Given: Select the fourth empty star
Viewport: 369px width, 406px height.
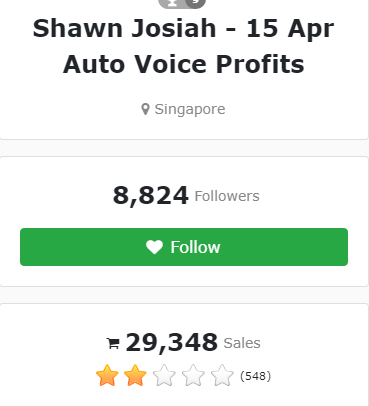Looking at the screenshot, I should tap(193, 376).
